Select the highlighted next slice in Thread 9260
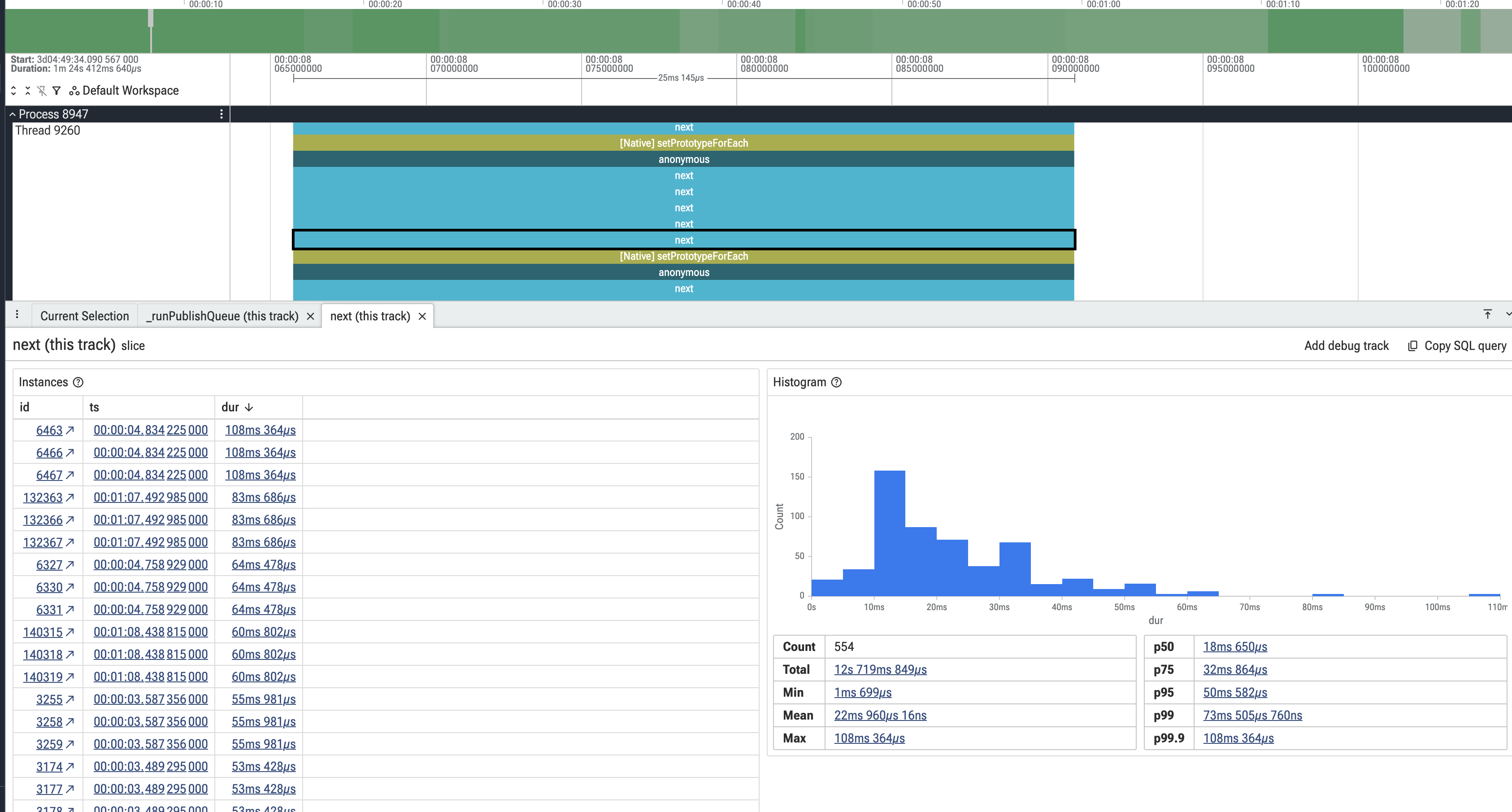1512x812 pixels. click(684, 240)
